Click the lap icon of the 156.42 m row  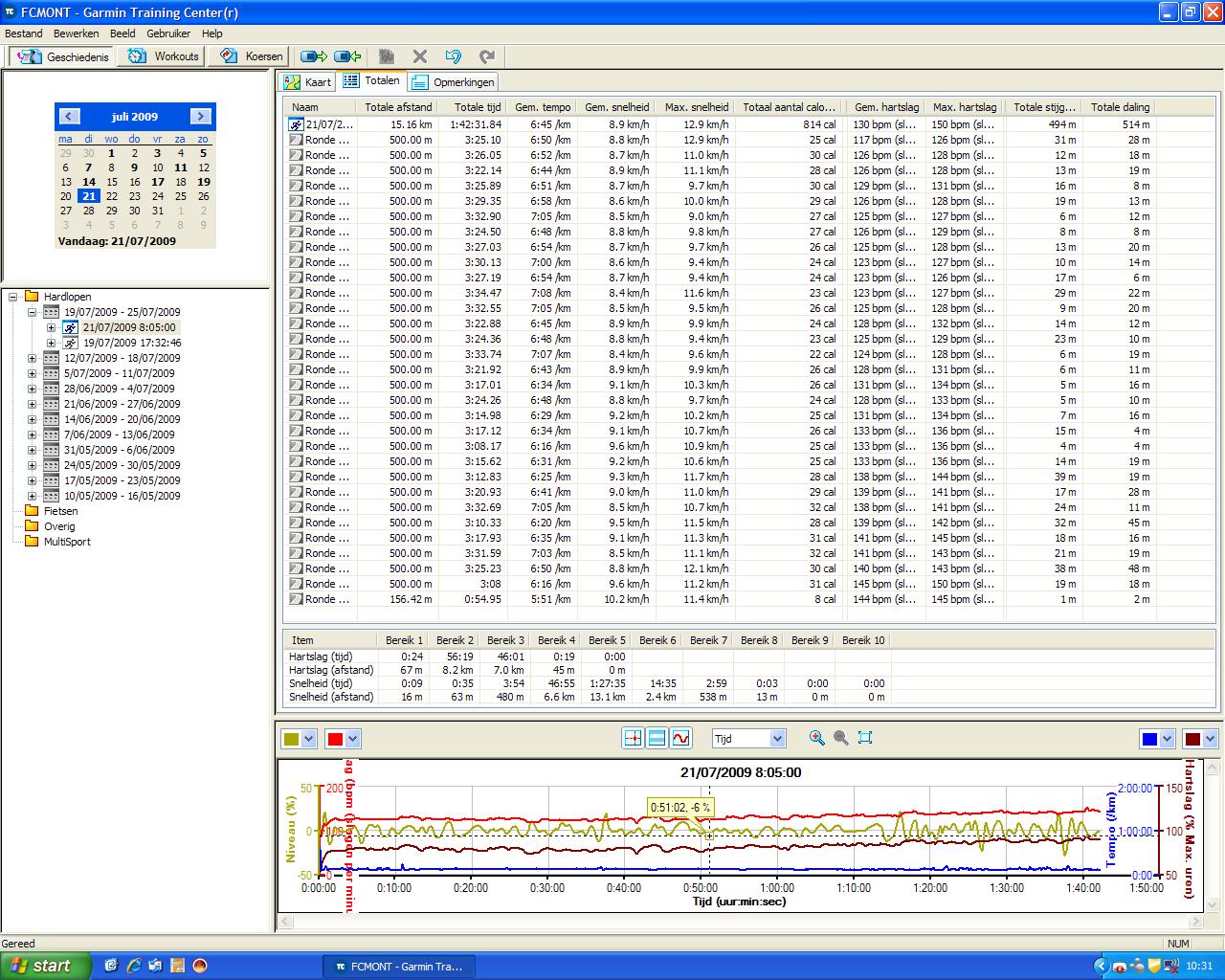coord(297,599)
